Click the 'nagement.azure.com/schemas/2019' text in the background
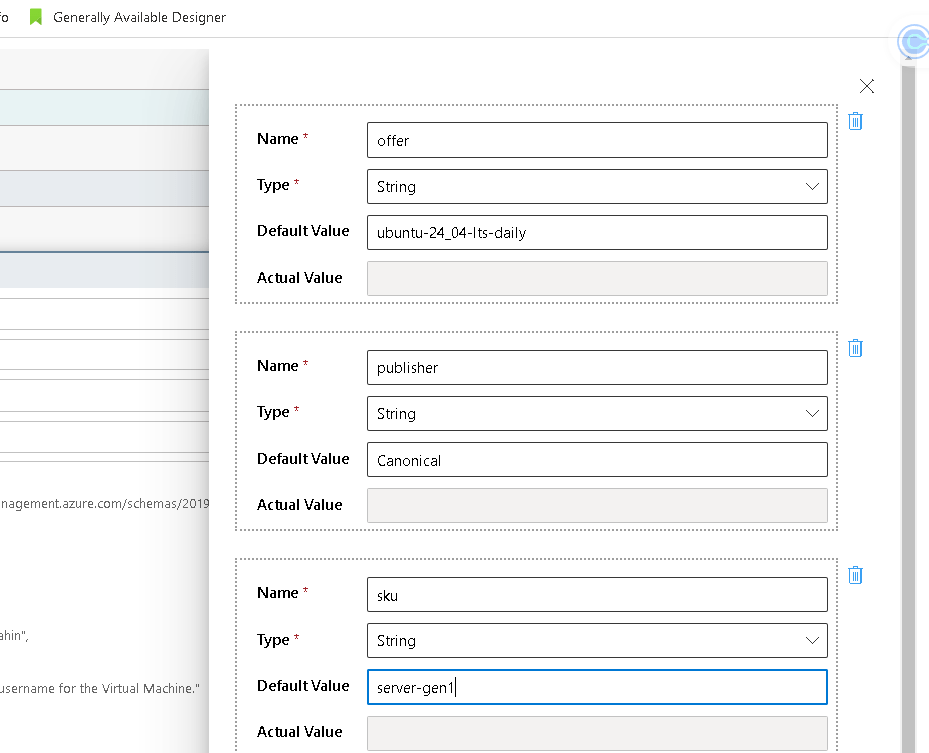Viewport: 929px width, 753px height. coord(105,504)
